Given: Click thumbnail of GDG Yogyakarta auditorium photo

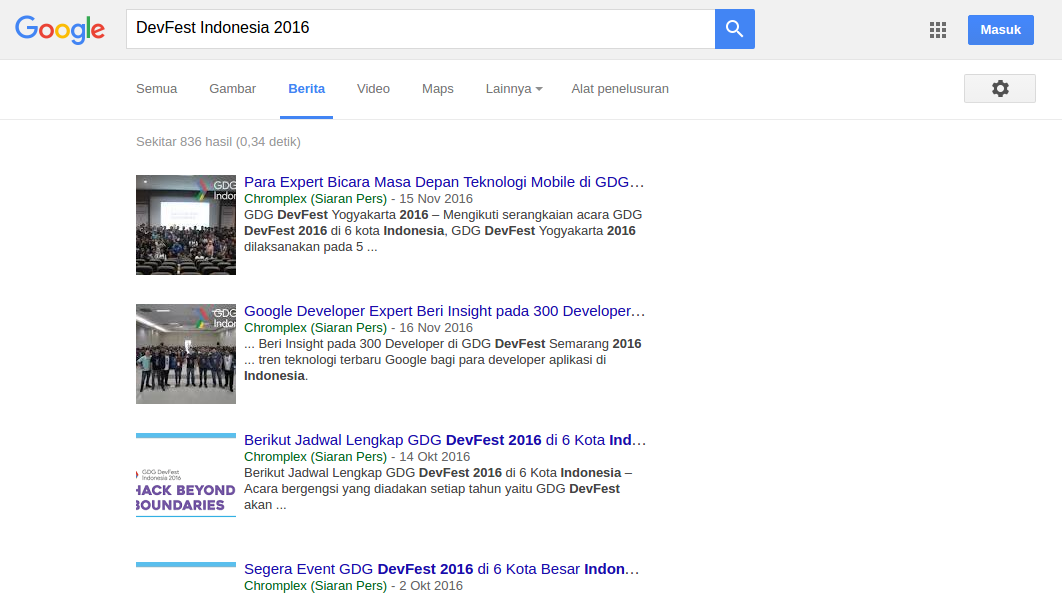Looking at the screenshot, I should click(186, 225).
